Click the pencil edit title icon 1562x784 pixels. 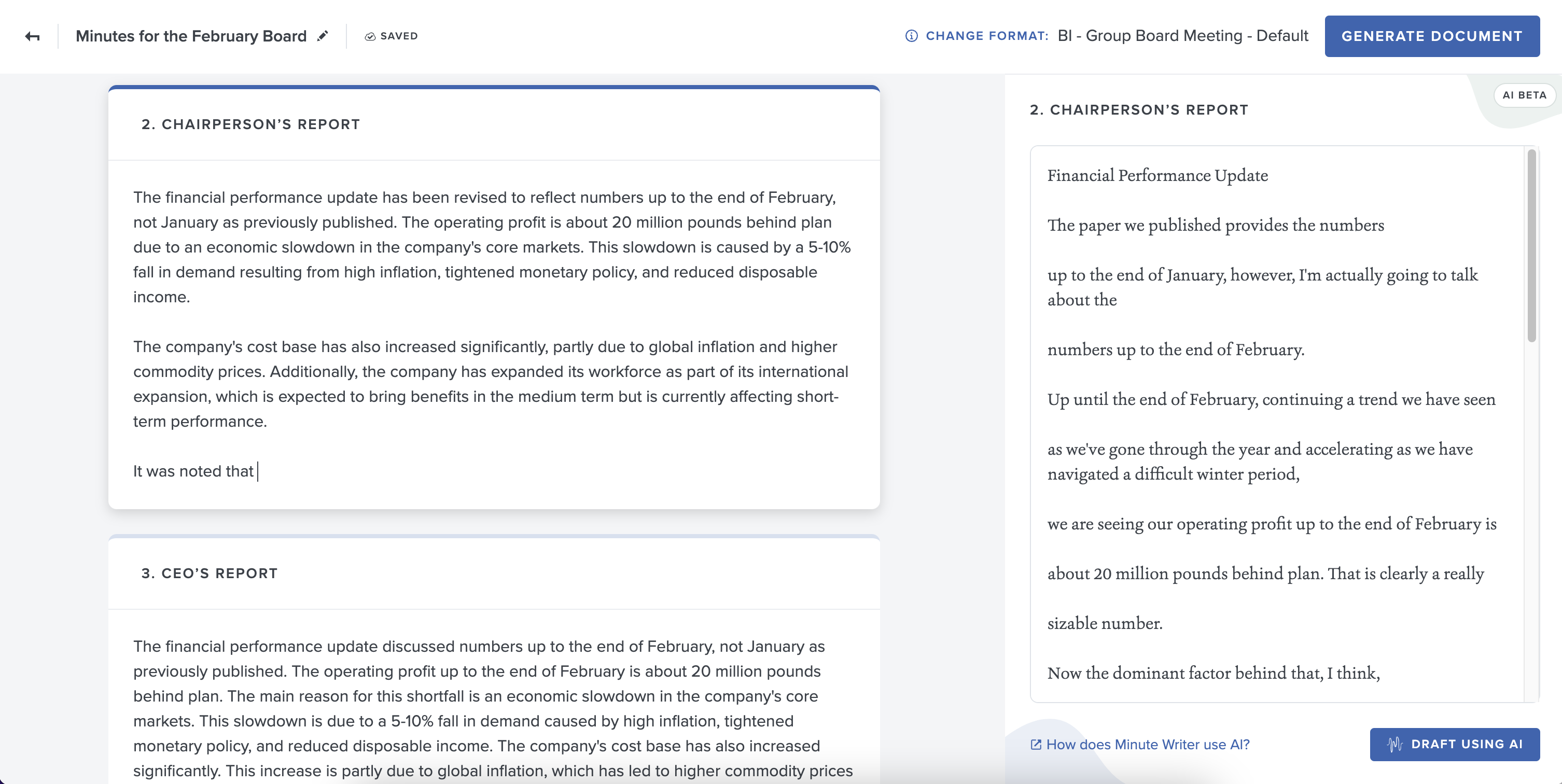click(323, 36)
